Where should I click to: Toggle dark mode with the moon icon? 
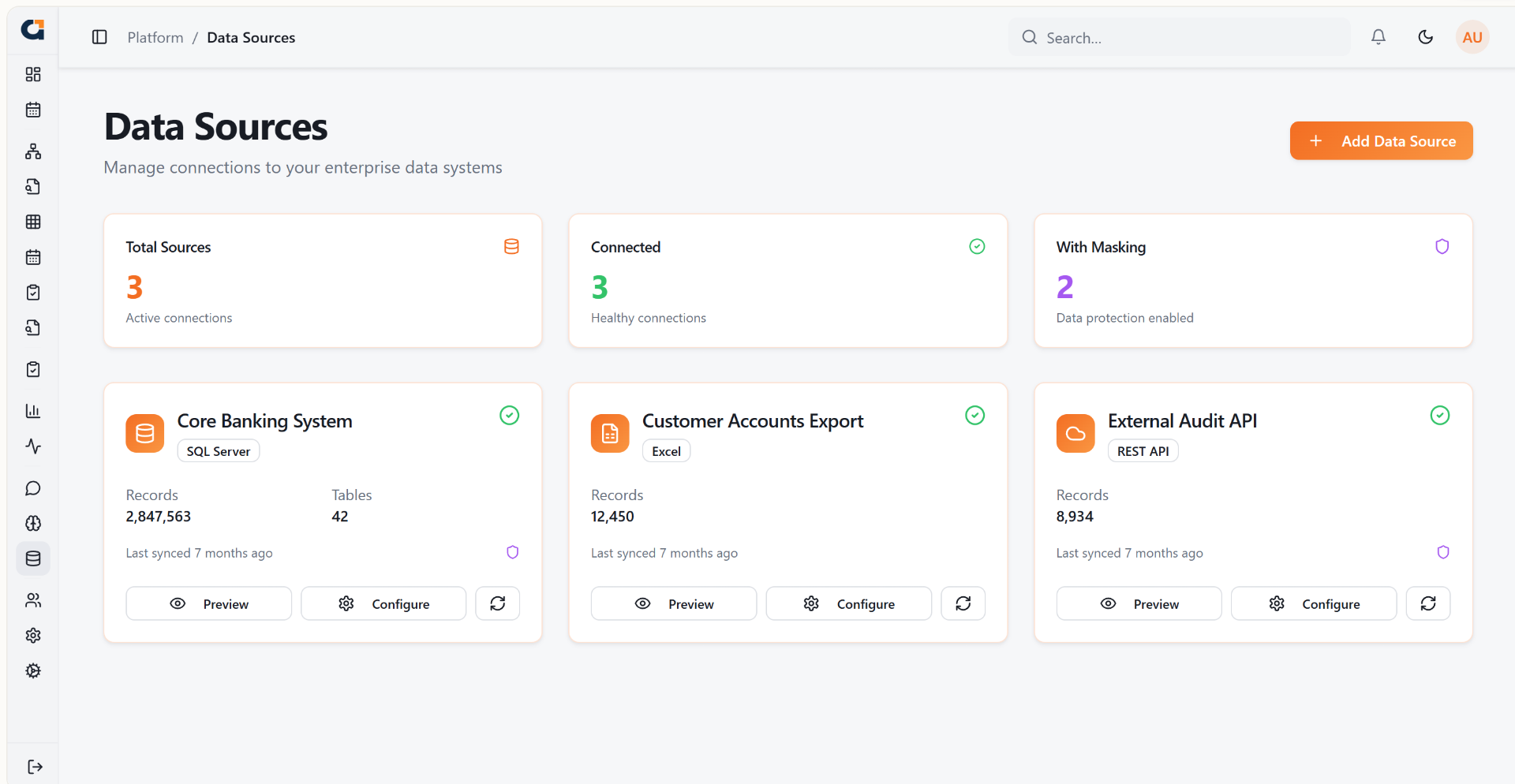(1426, 37)
